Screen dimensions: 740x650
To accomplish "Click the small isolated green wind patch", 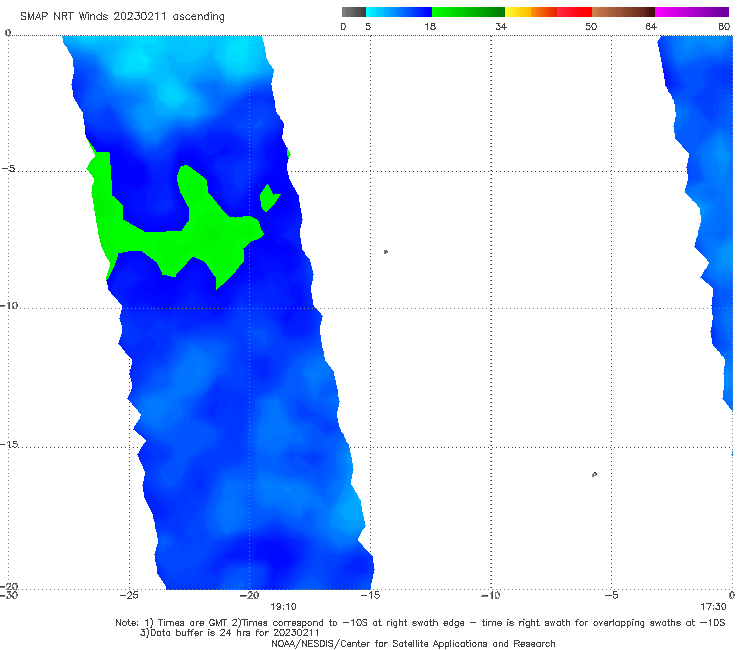I will [x=269, y=198].
